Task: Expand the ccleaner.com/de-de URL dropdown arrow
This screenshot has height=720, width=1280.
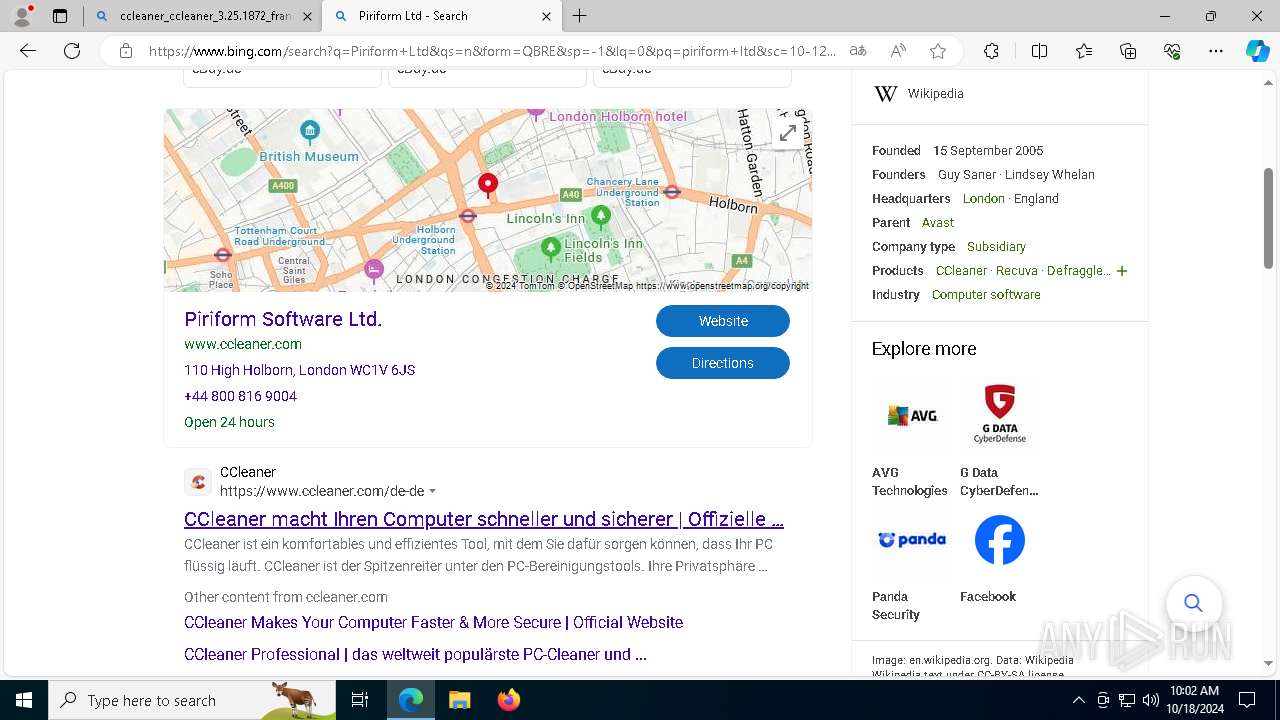Action: pyautogui.click(x=432, y=492)
